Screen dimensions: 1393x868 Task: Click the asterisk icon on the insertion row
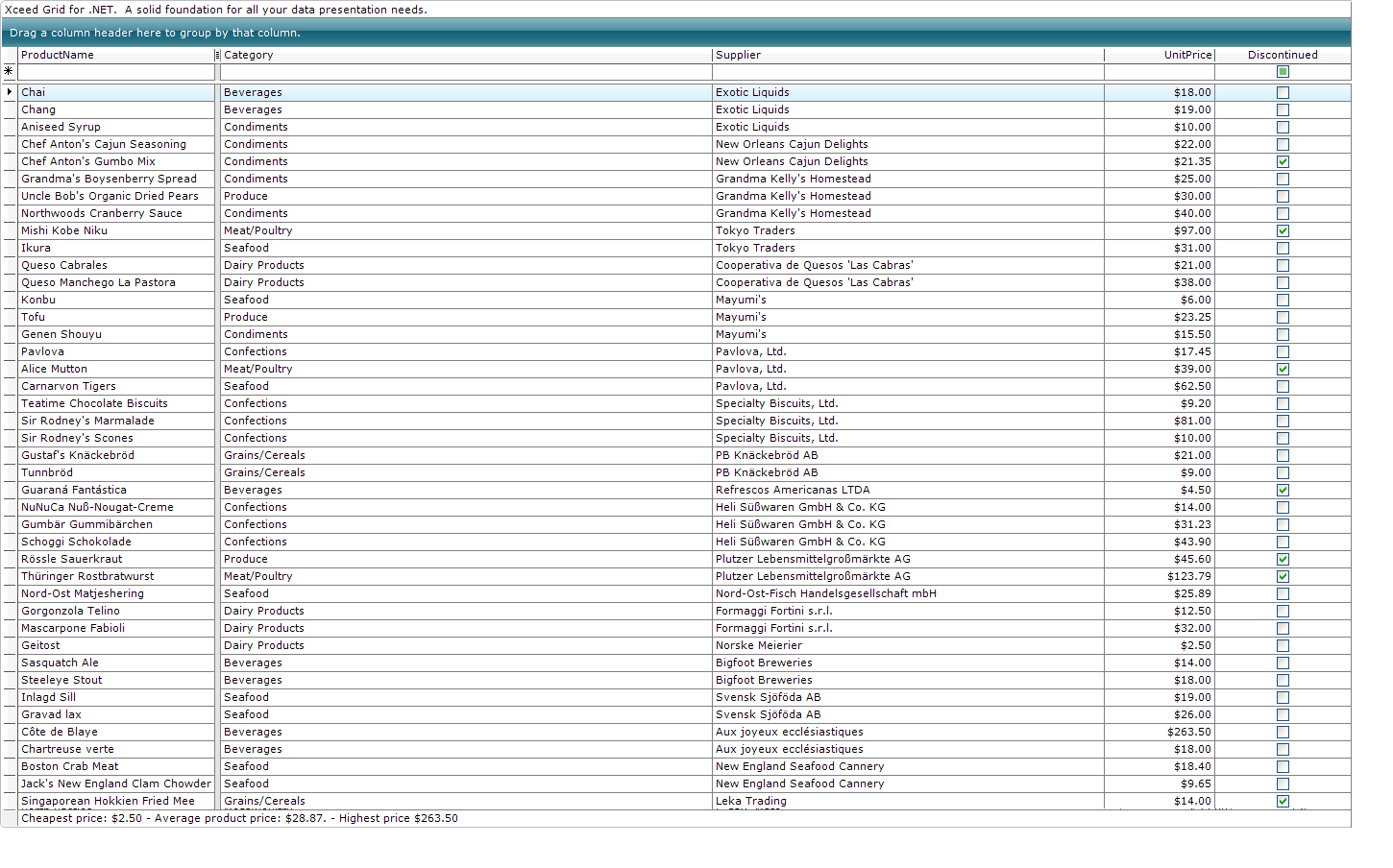tap(8, 70)
